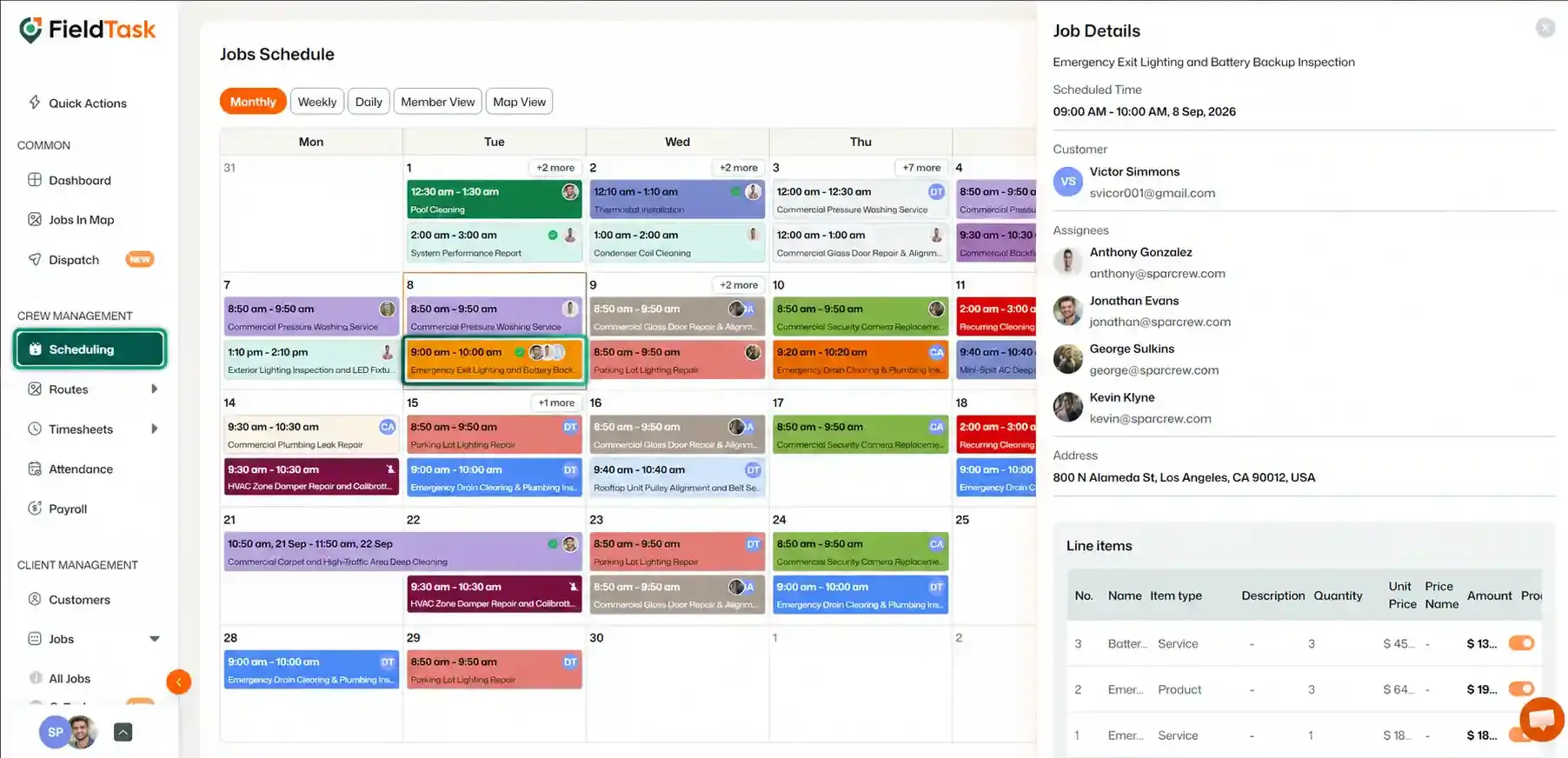Open Commercial Plumbing Leak Repair job

tap(311, 435)
